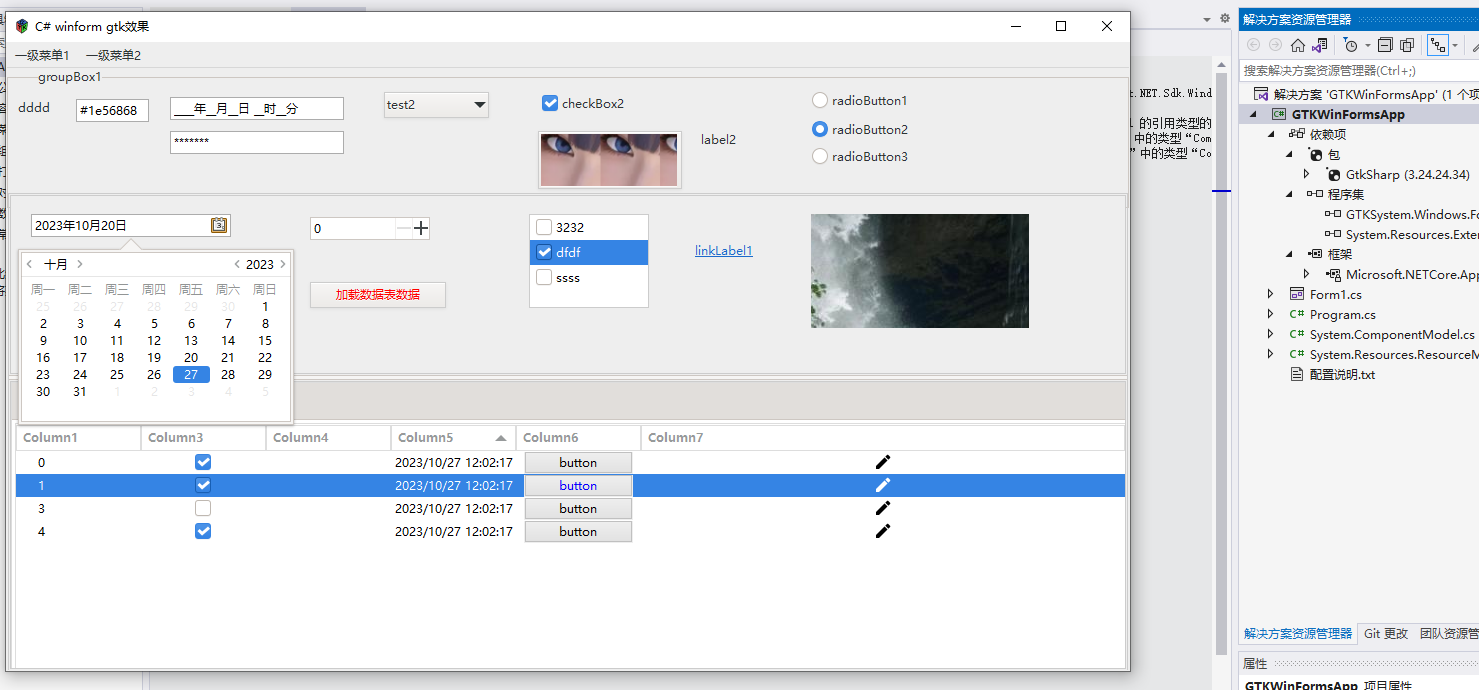This screenshot has height=690, width=1479.
Task: Click the pencil edit icon in row 3
Action: coord(882,508)
